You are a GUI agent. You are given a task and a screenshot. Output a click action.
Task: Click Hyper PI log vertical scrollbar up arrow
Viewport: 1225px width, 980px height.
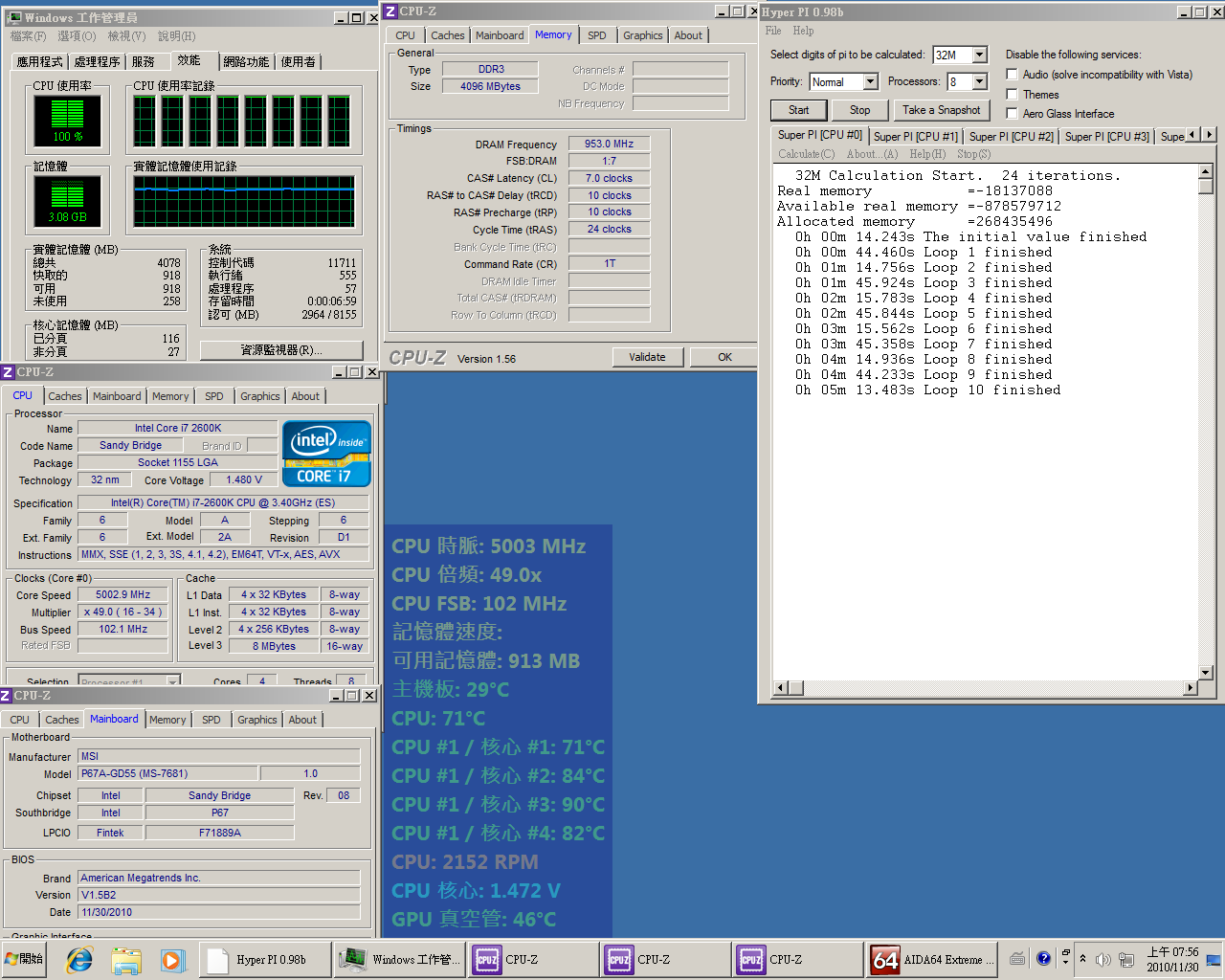1205,171
